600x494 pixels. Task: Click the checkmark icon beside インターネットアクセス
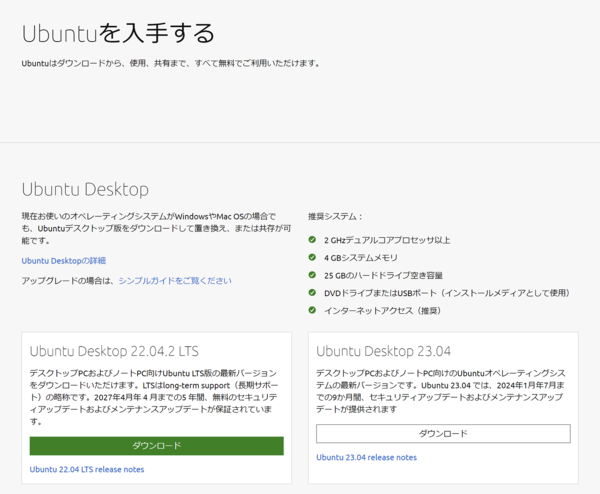(312, 310)
